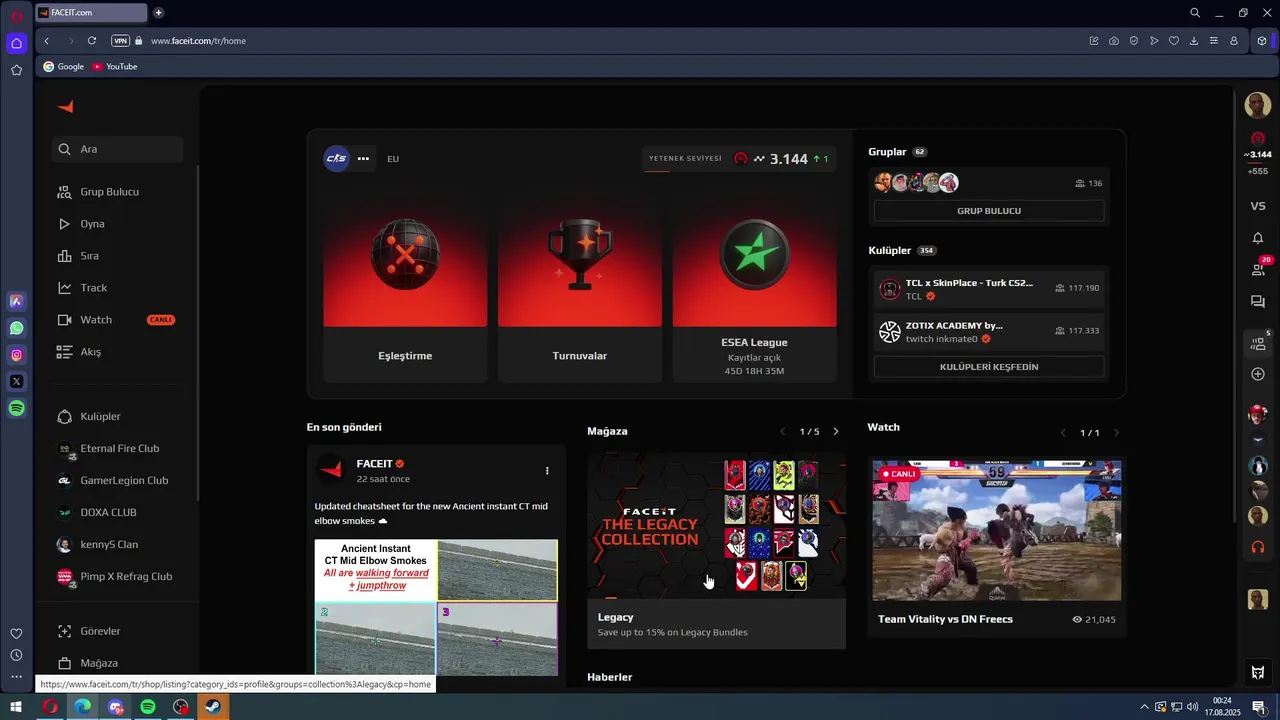1280x720 pixels.
Task: Open Mağaza in the sidebar
Action: point(99,663)
